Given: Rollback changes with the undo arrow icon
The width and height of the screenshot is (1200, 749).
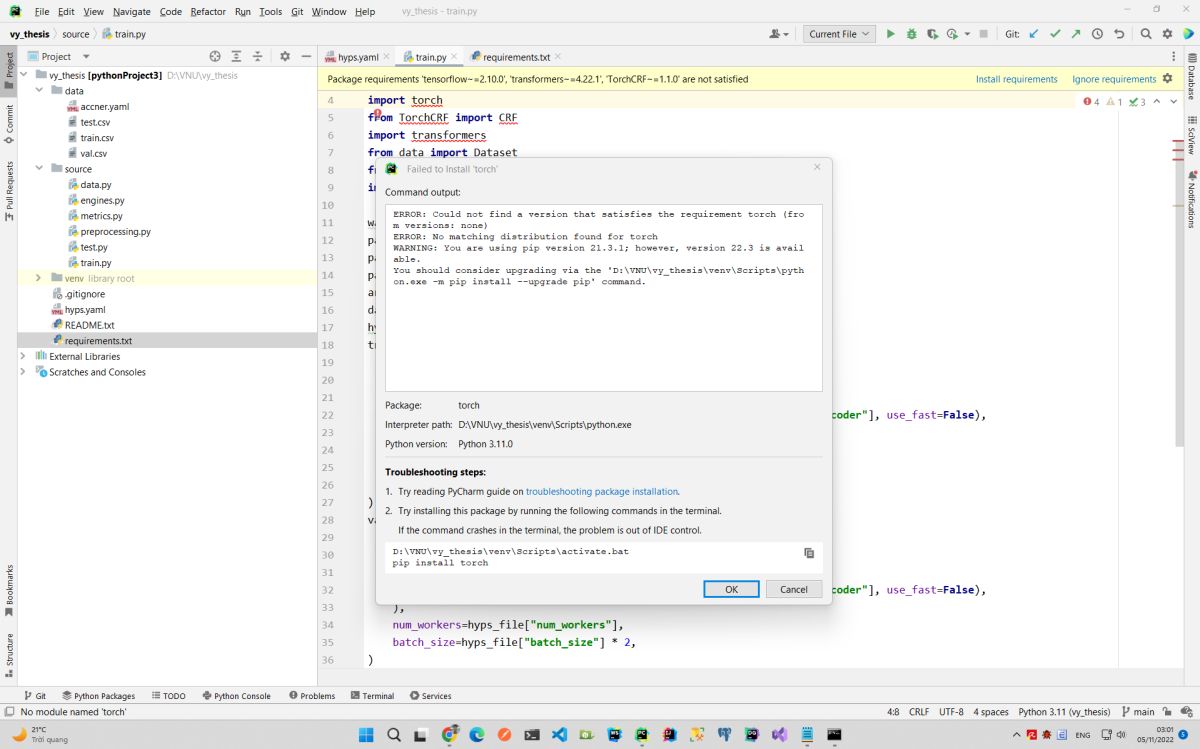Looking at the screenshot, I should tap(1119, 34).
